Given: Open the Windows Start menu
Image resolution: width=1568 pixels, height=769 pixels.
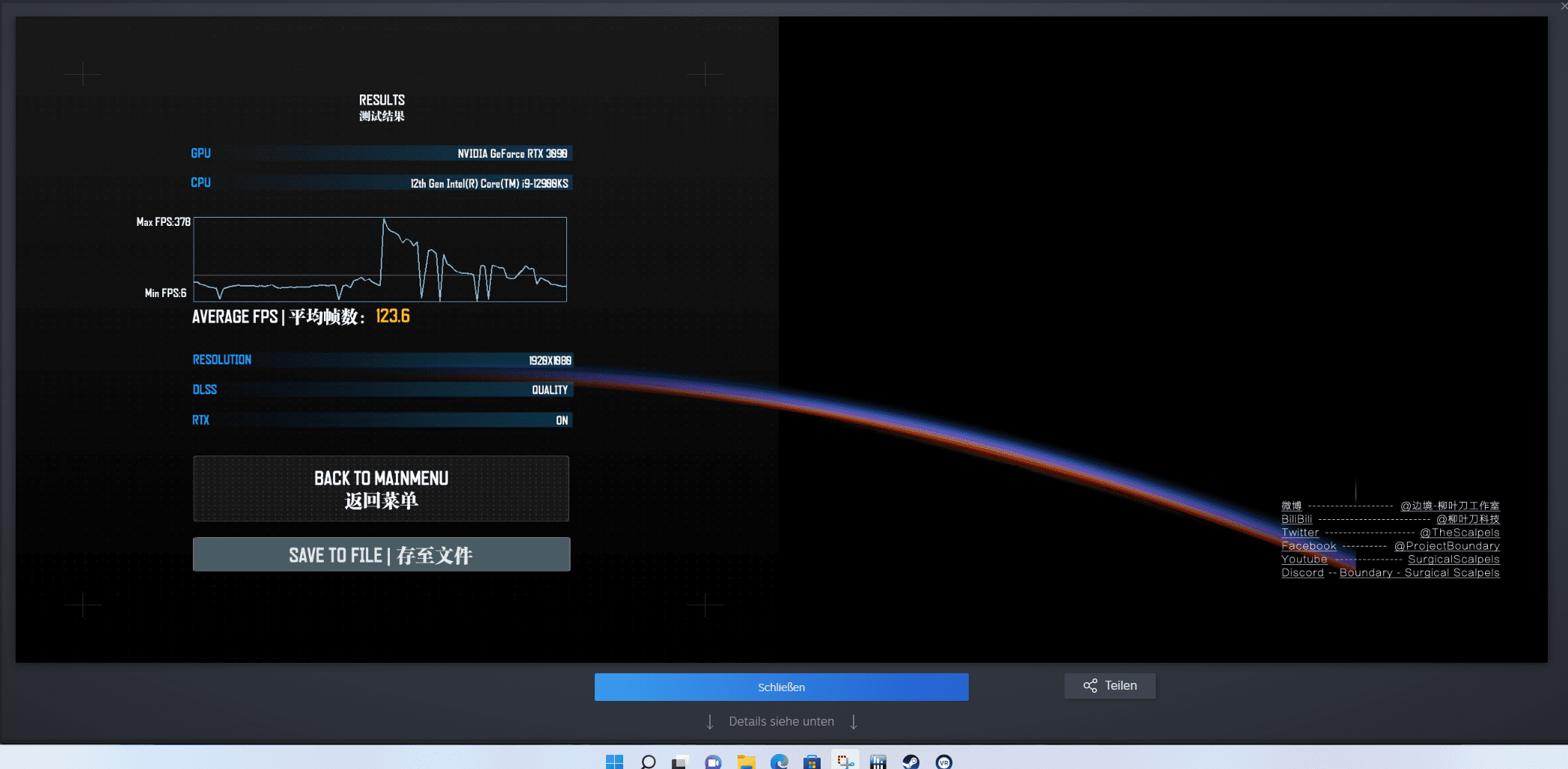Looking at the screenshot, I should 614,762.
